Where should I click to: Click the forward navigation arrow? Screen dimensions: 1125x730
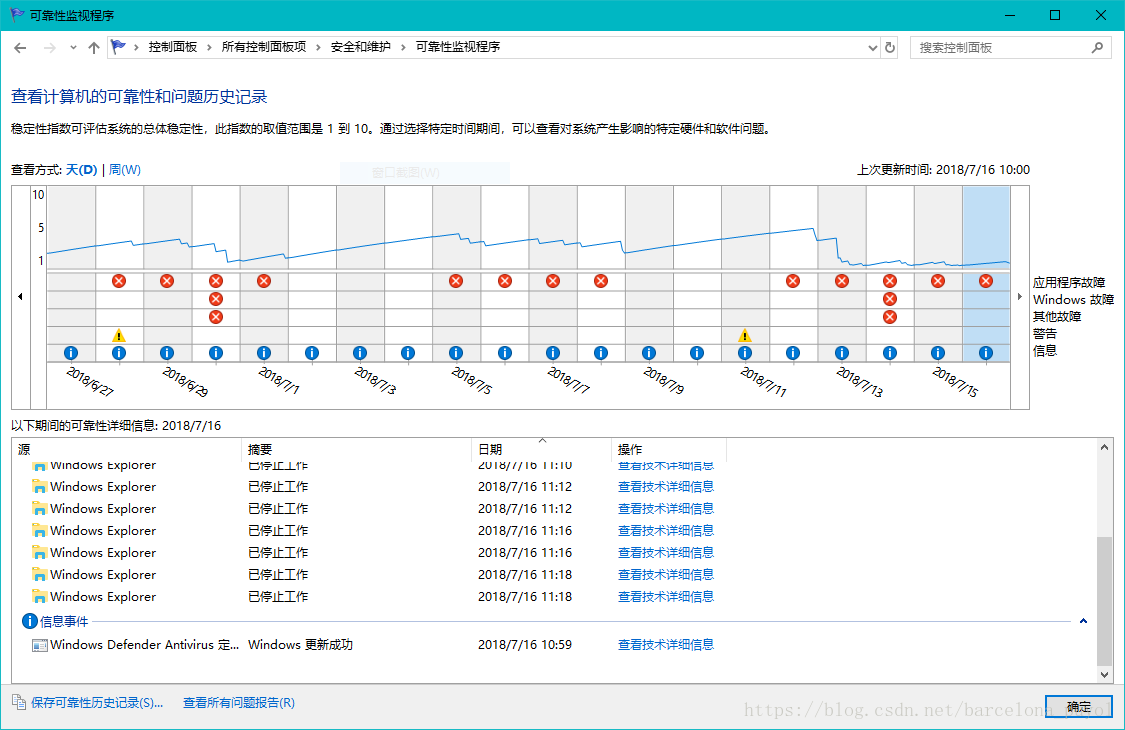pos(50,47)
